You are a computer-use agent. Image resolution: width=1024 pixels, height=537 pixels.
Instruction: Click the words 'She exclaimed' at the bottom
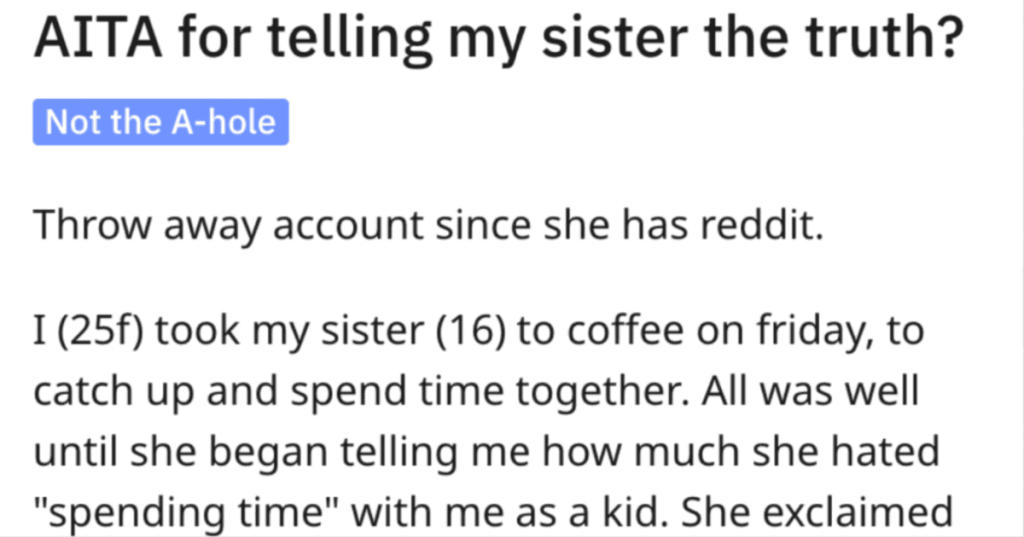pyautogui.click(x=817, y=512)
